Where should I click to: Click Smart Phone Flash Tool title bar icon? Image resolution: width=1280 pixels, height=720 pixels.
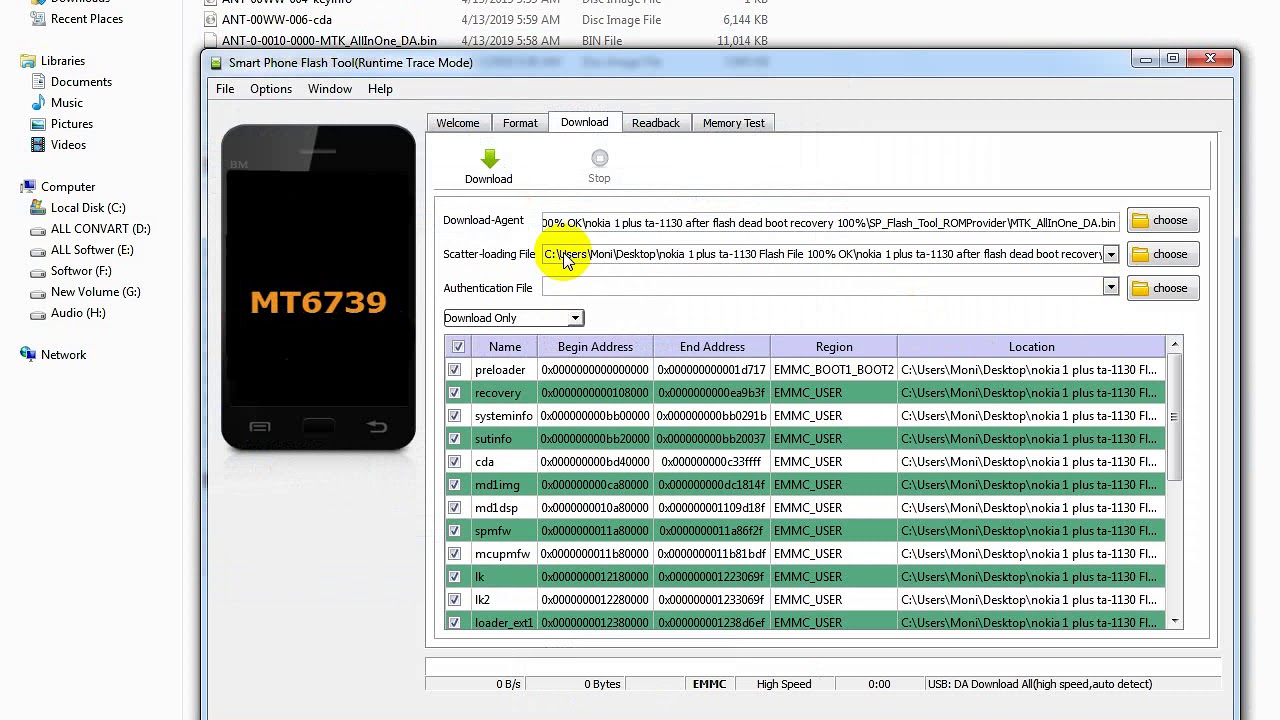(x=216, y=63)
